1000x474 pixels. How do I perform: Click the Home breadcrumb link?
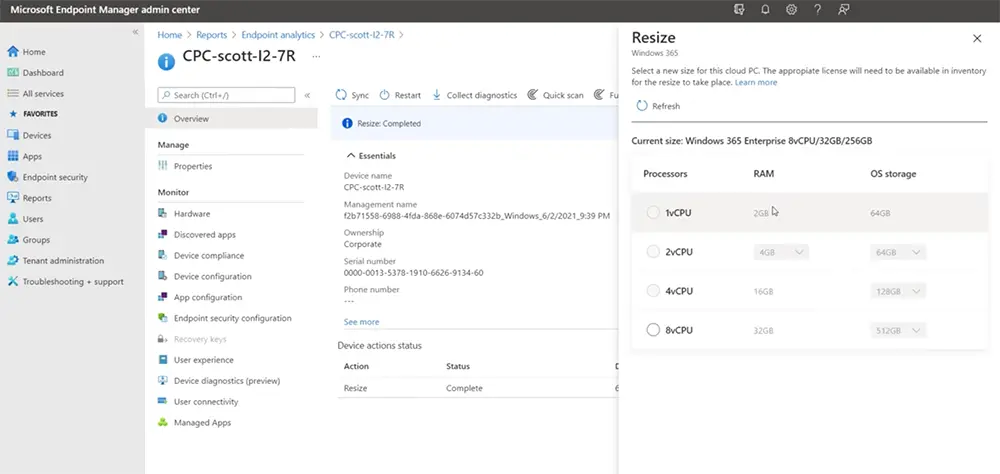coord(170,35)
